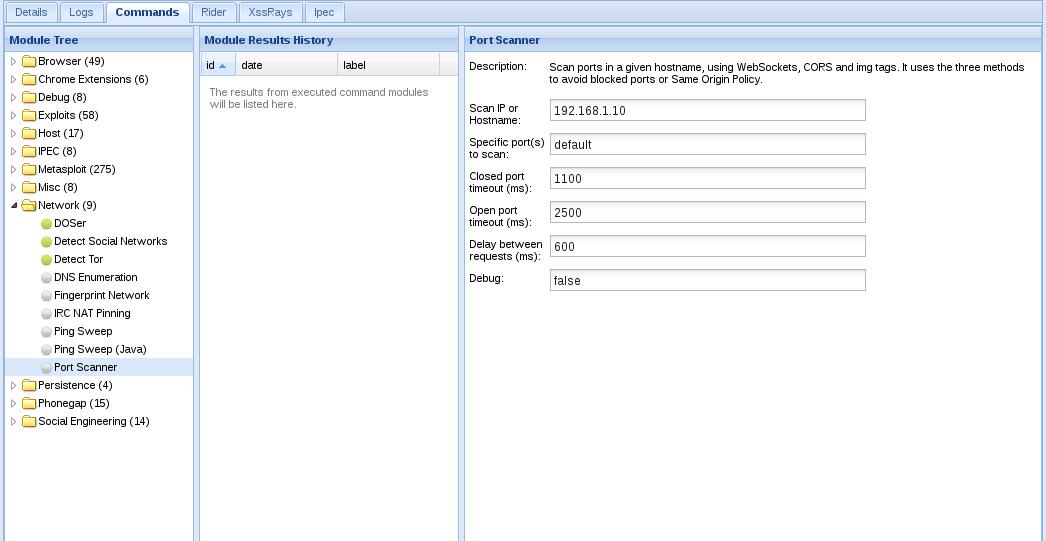
Task: Select the Fingerprint Network module
Action: tap(101, 296)
